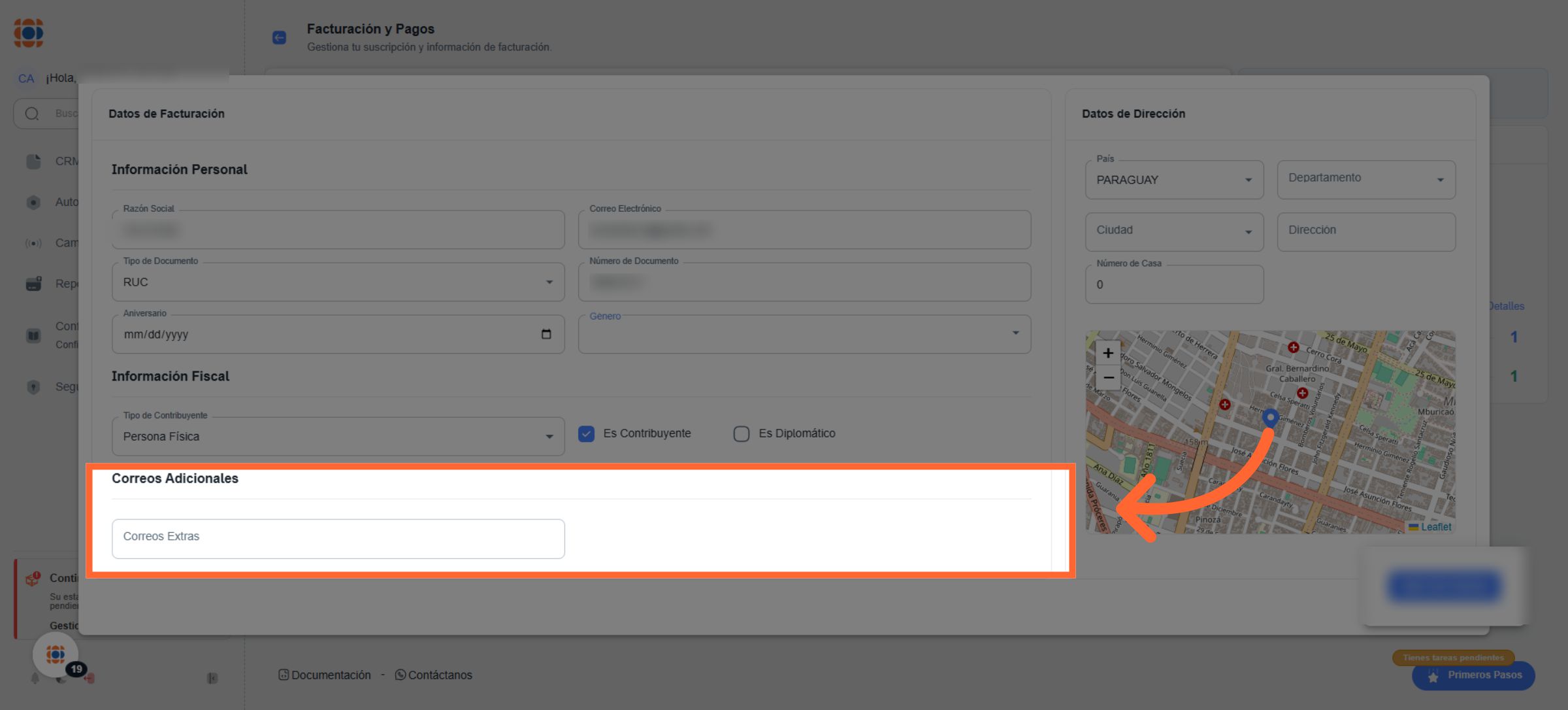1568x710 pixels.
Task: Uncheck the Es Contribuyente checkbox
Action: tap(586, 433)
